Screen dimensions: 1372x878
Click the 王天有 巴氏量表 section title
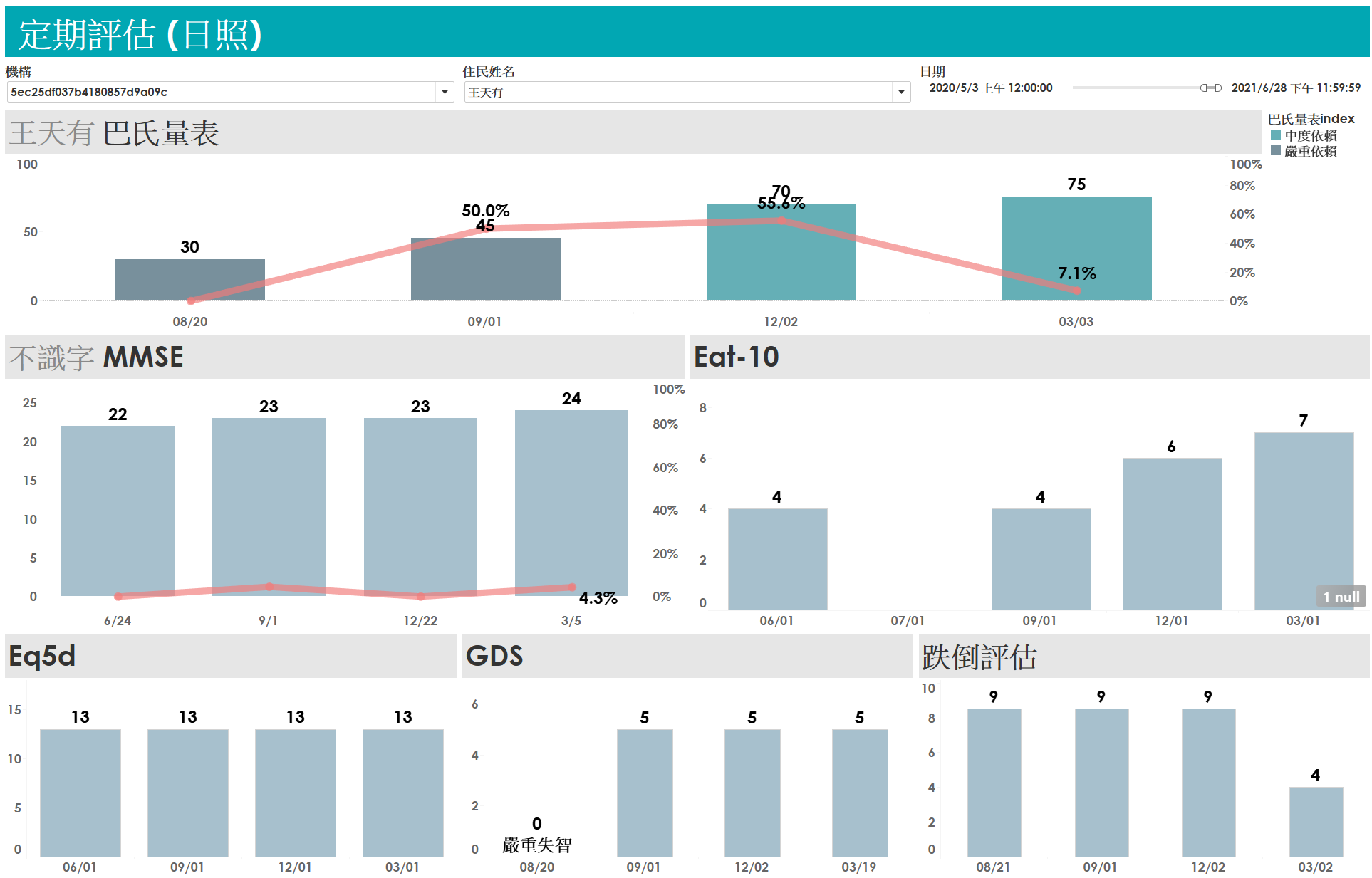point(114,133)
